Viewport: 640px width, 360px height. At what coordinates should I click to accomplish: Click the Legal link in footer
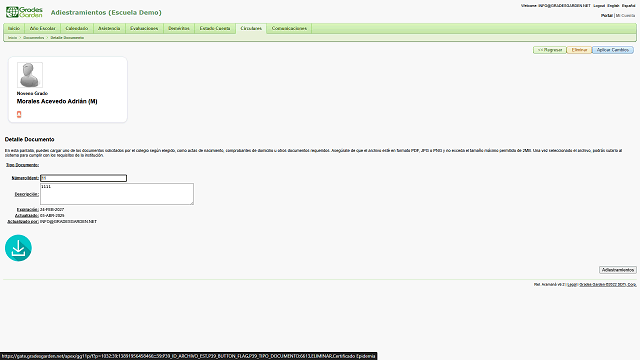coord(572,284)
